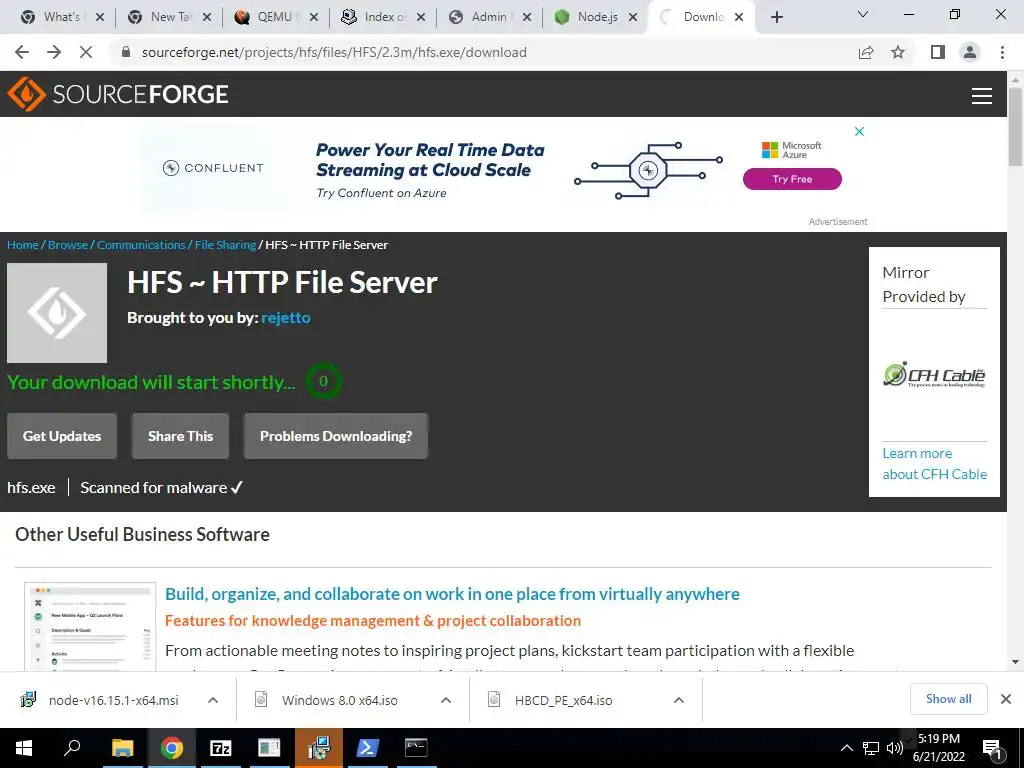
Task: Click Show all downloads
Action: click(x=948, y=699)
